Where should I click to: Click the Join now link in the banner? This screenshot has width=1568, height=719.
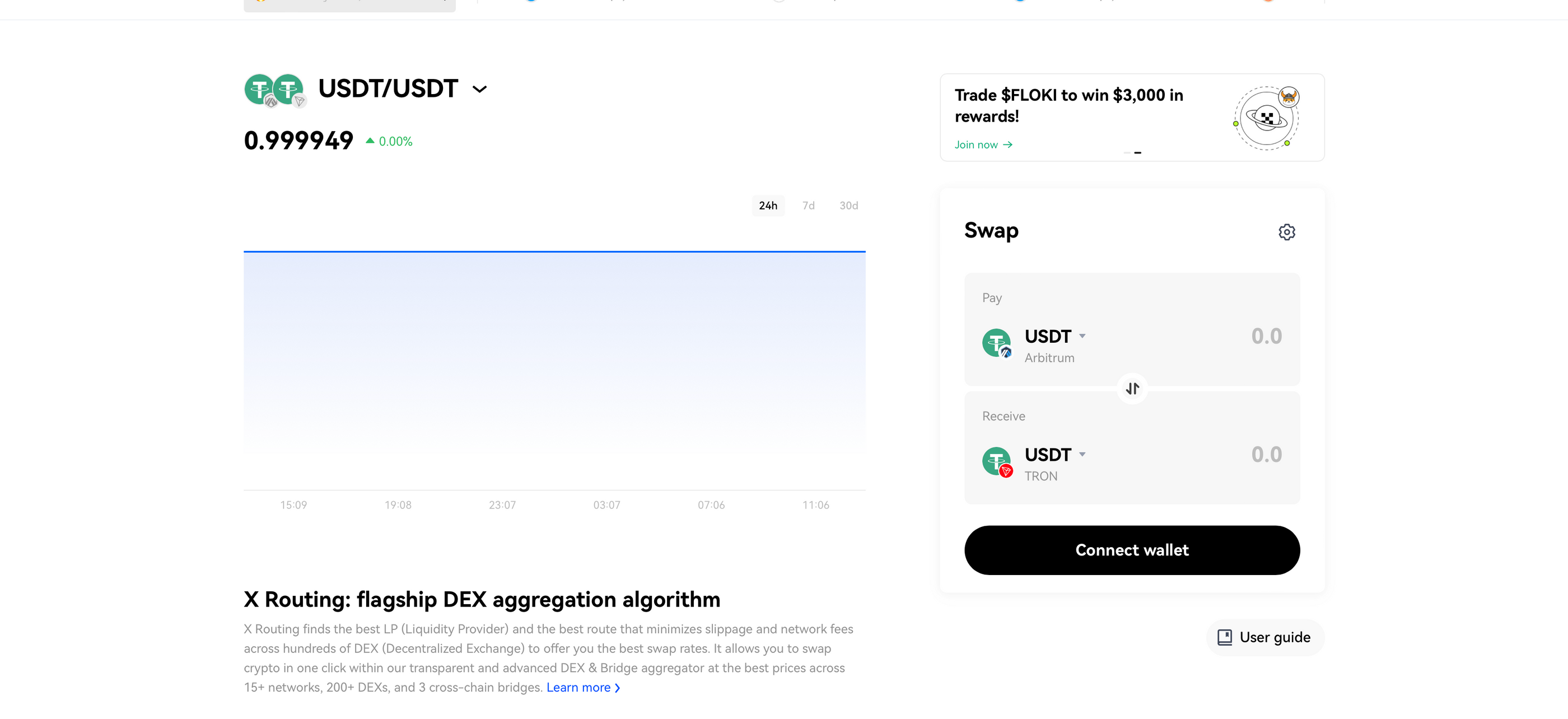pyautogui.click(x=982, y=144)
